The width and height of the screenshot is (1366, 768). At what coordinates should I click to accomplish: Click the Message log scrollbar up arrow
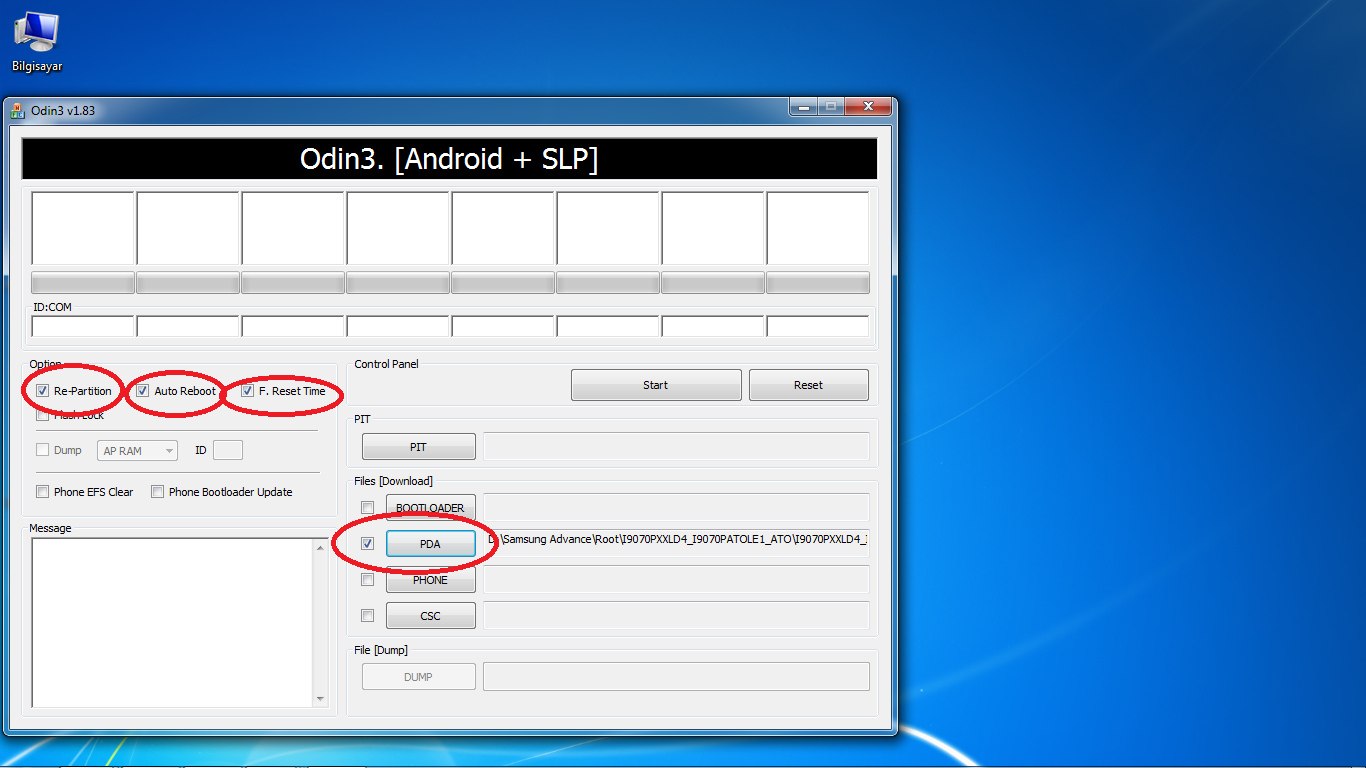(320, 548)
